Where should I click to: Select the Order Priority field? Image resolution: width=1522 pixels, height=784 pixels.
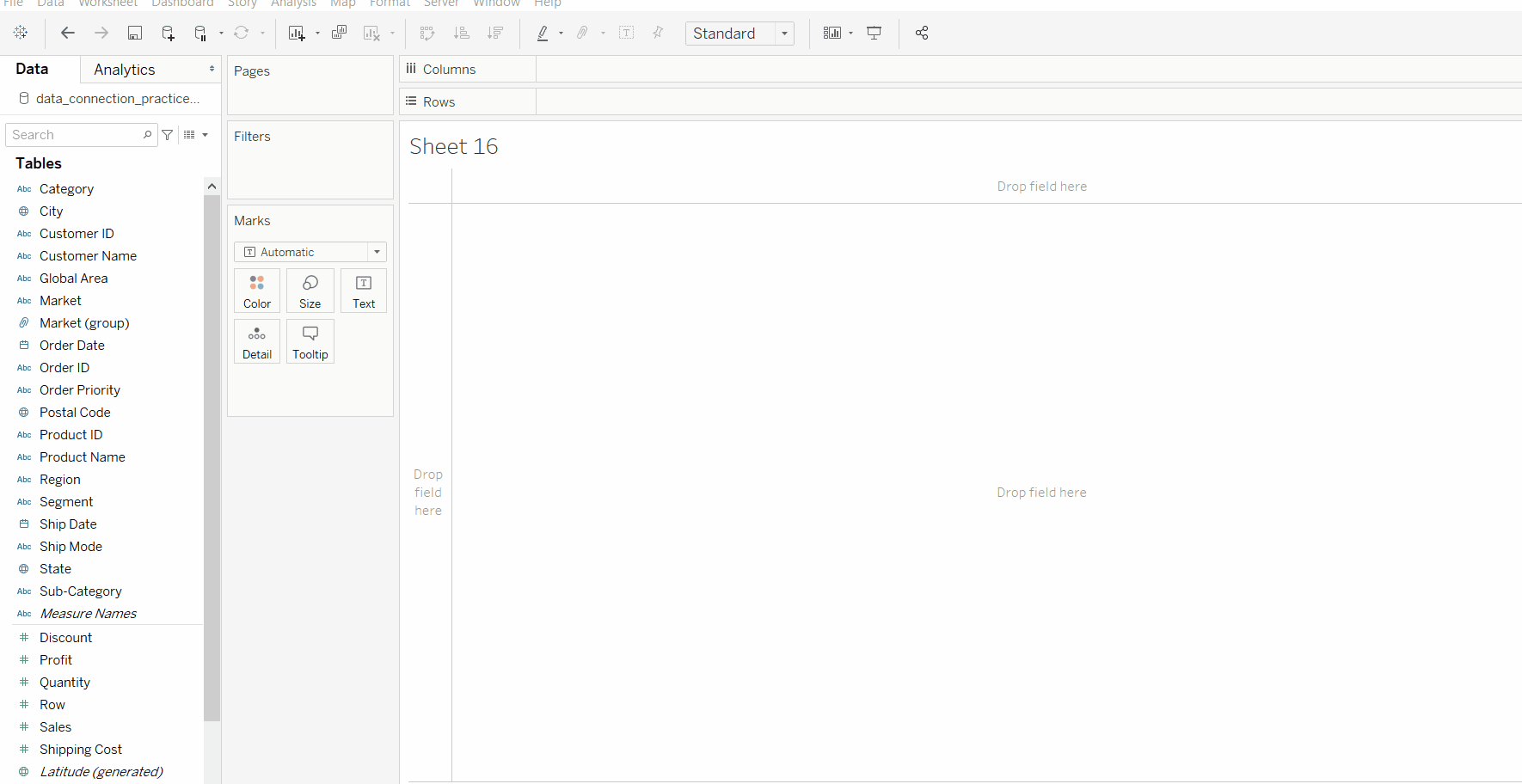(80, 390)
